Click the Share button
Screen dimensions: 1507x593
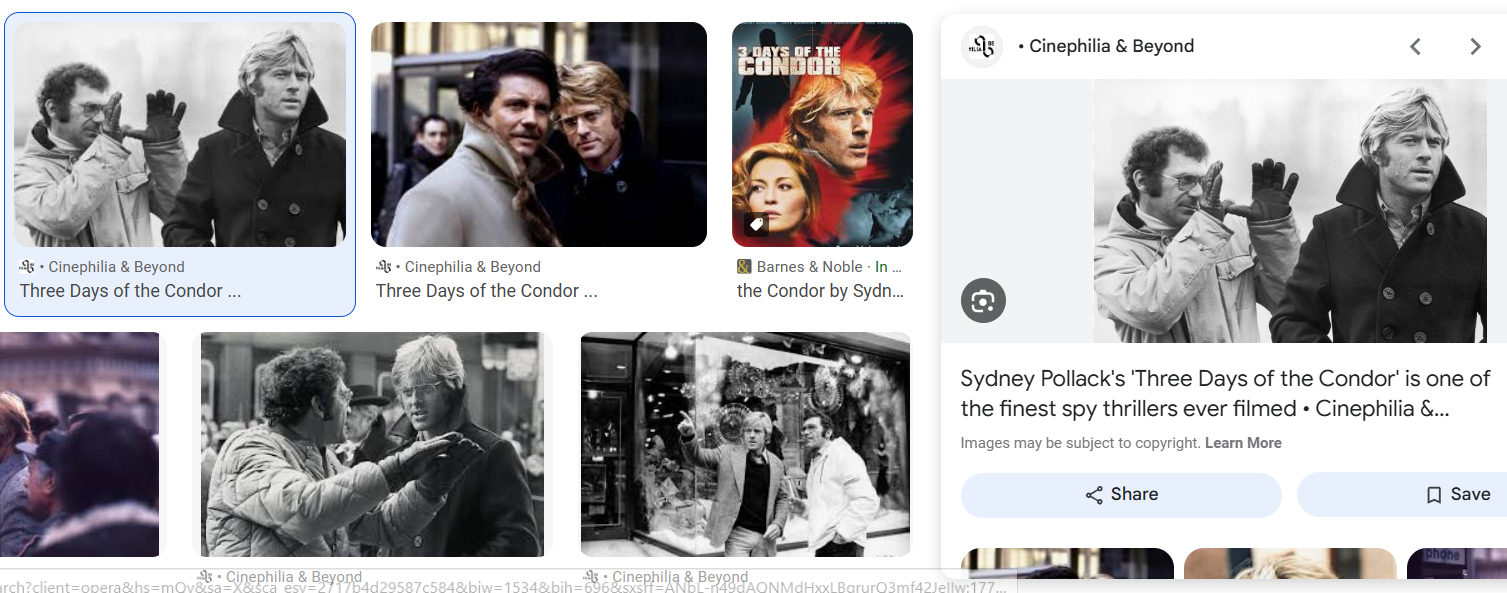1121,495
